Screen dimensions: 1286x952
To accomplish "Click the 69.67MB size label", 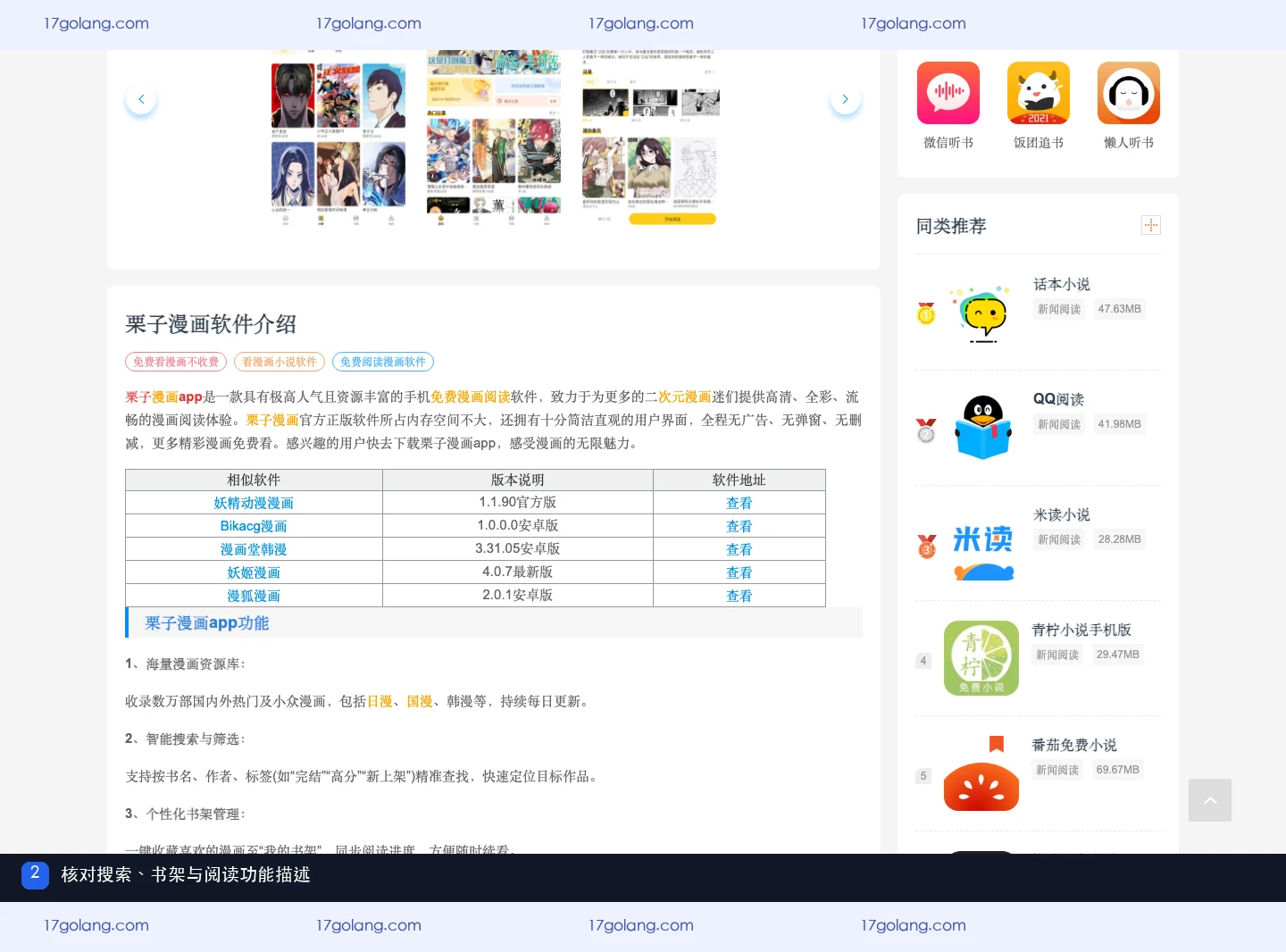I will click(1118, 770).
